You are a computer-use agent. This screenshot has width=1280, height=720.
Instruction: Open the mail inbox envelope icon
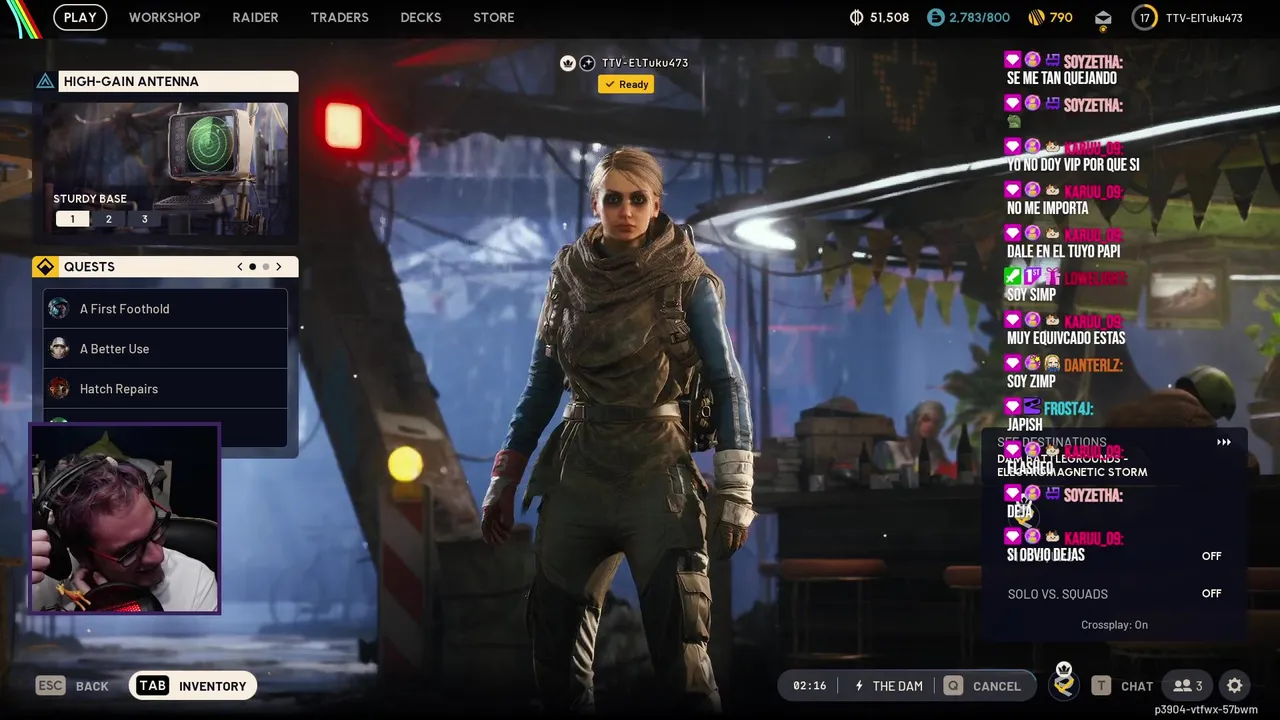point(1103,18)
